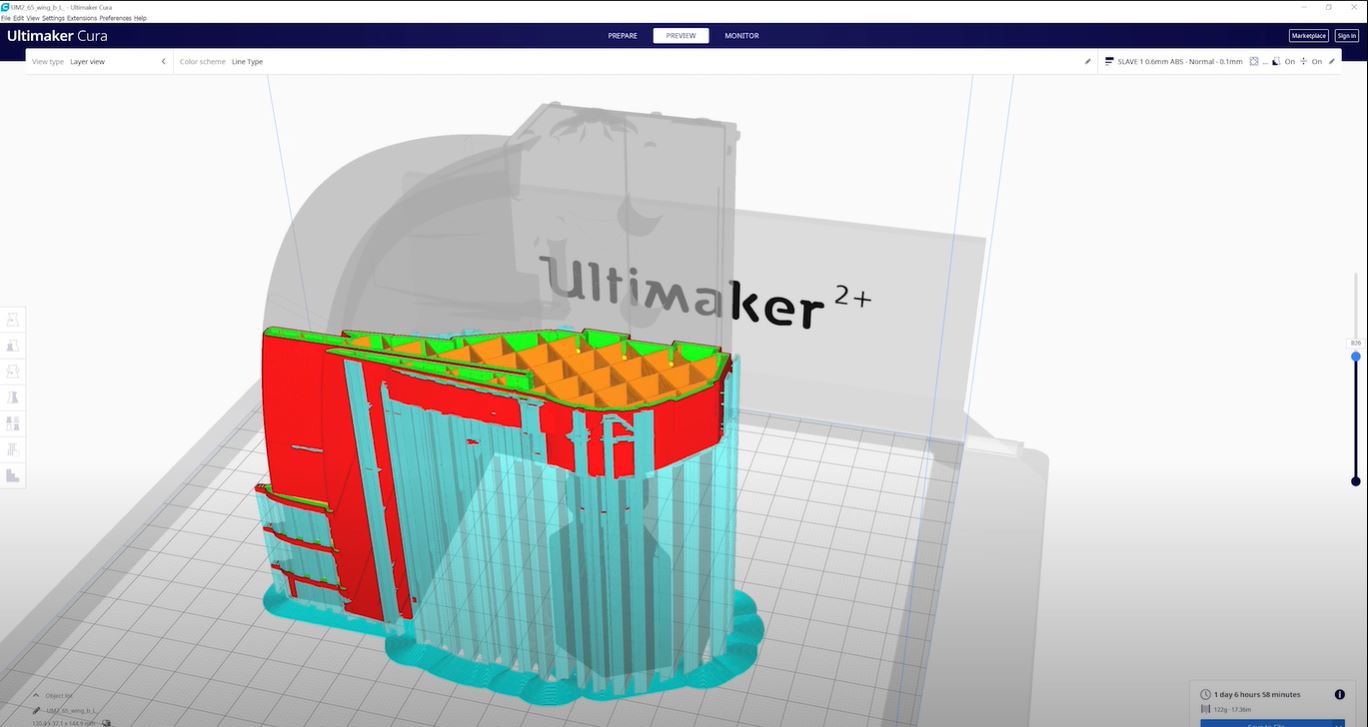Viewport: 1368px width, 727px height.
Task: Expand the Object list panel
Action: [37, 695]
